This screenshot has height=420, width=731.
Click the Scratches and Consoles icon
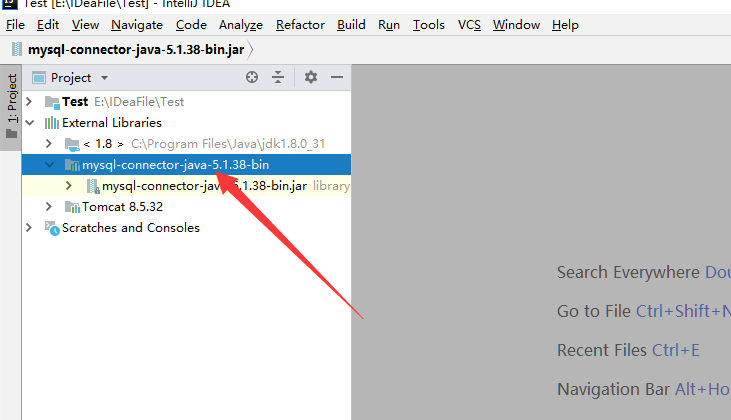click(x=52, y=228)
